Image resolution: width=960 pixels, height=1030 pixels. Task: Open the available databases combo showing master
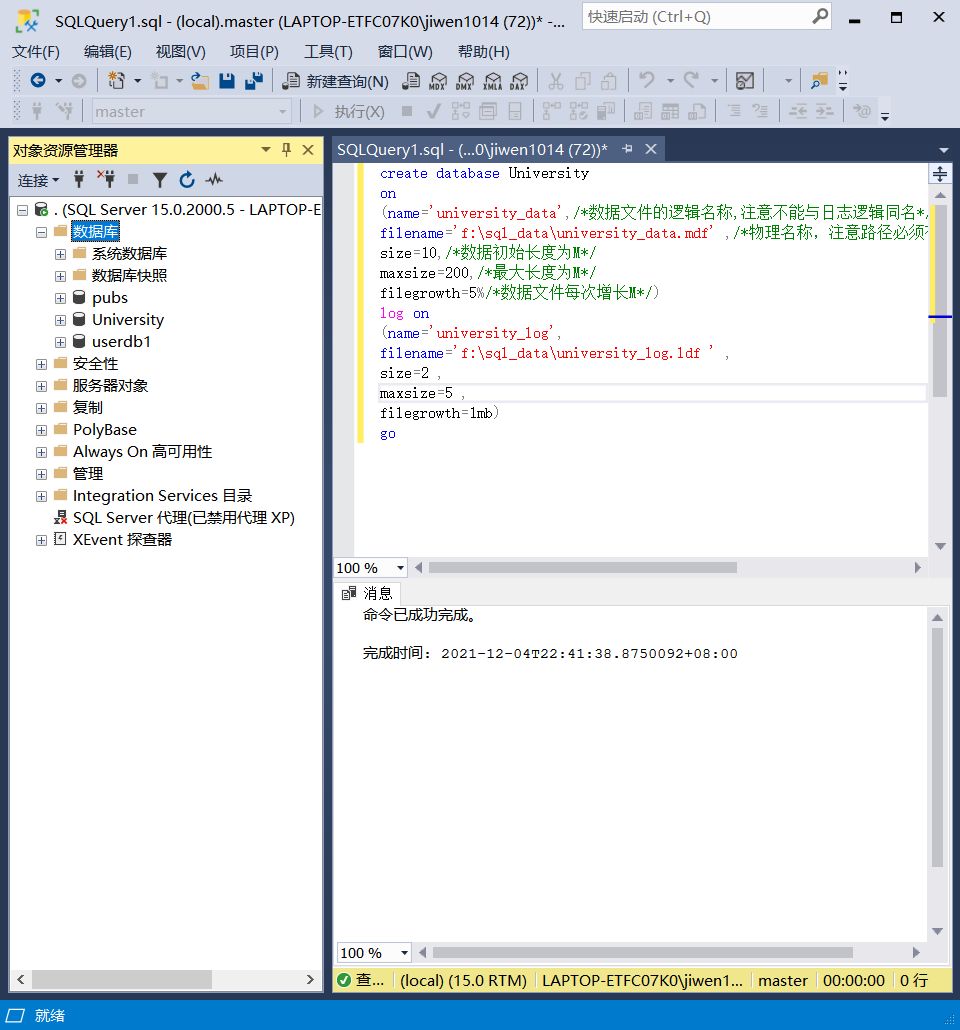pyautogui.click(x=191, y=112)
